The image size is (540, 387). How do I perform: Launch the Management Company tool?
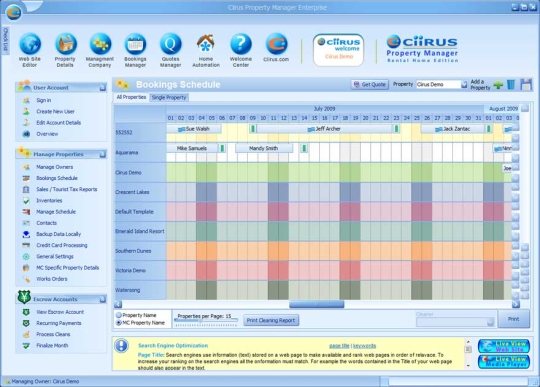(x=100, y=44)
